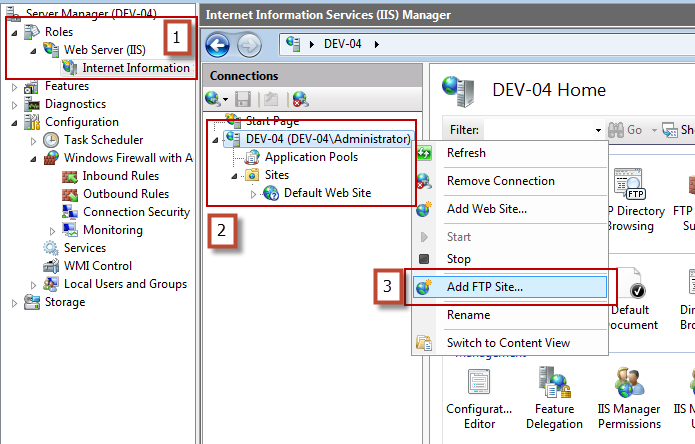Click the Go filter button
The image size is (695, 444).
point(625,130)
